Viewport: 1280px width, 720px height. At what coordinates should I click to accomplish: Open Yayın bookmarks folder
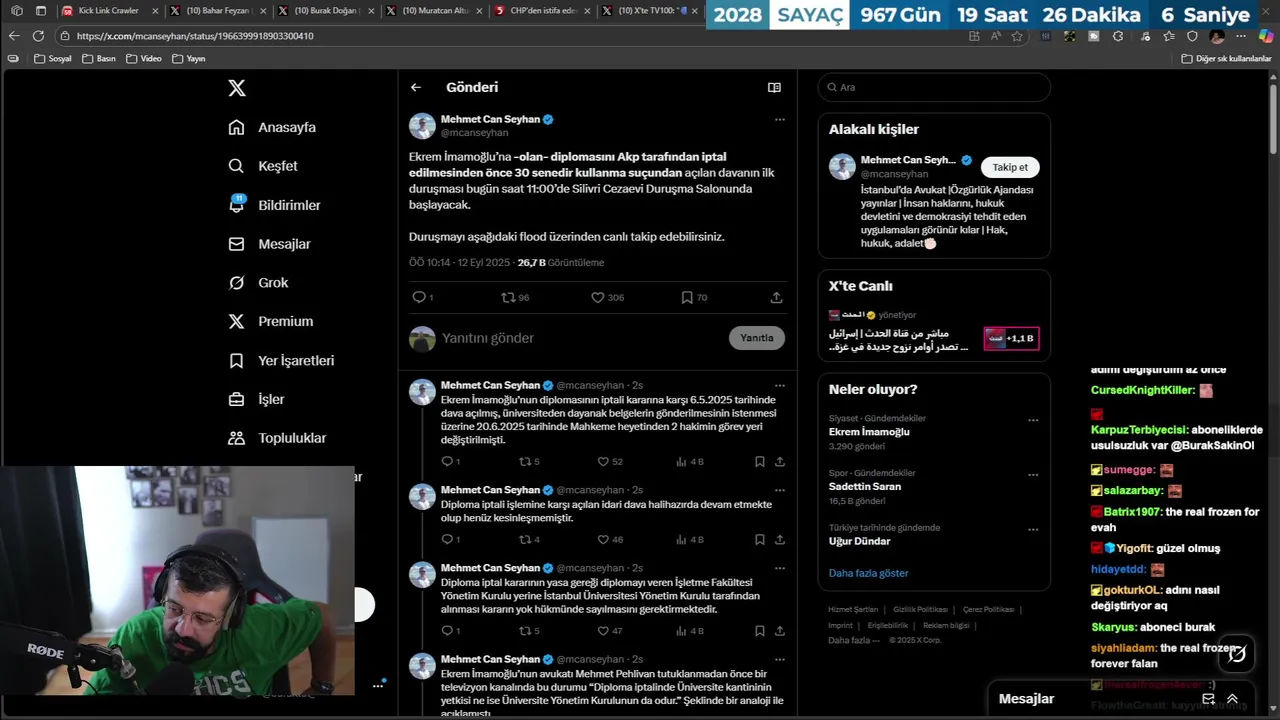(x=189, y=58)
